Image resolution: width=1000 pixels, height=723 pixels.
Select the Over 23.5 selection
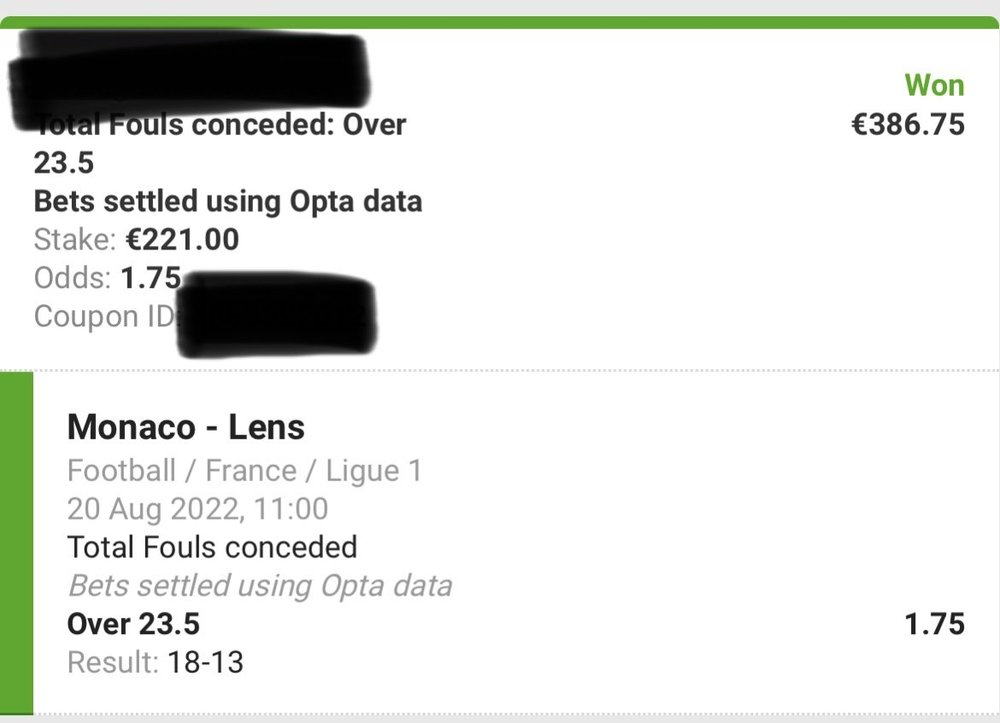[133, 624]
